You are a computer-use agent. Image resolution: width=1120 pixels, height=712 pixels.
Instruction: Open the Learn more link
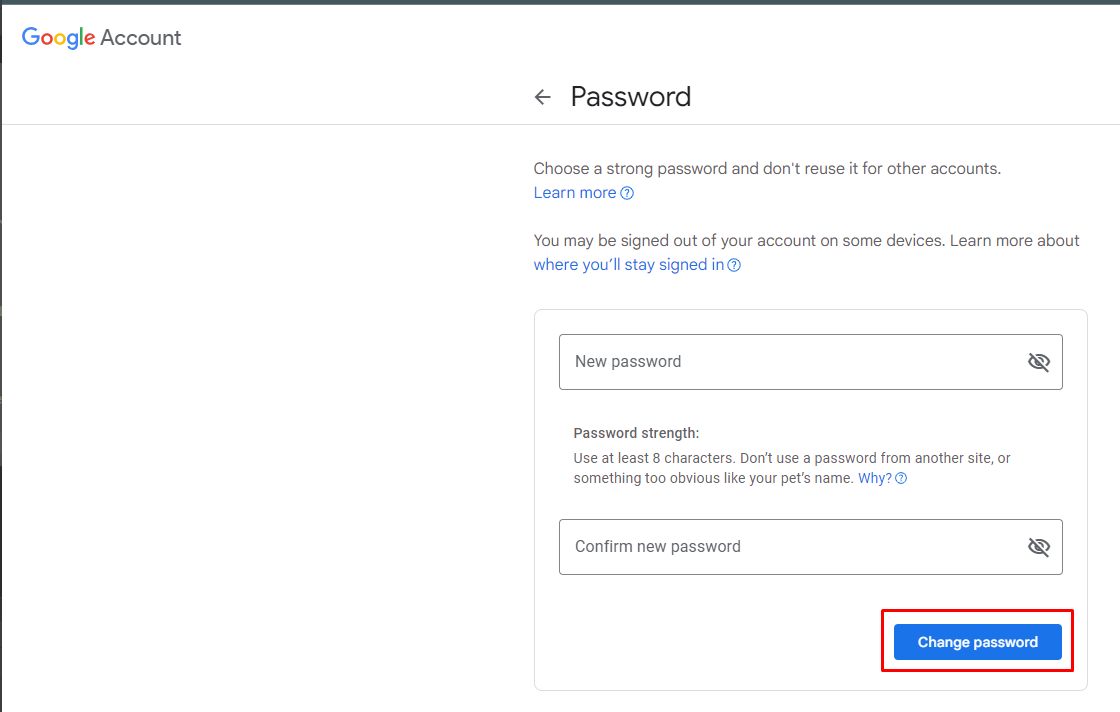click(x=575, y=193)
